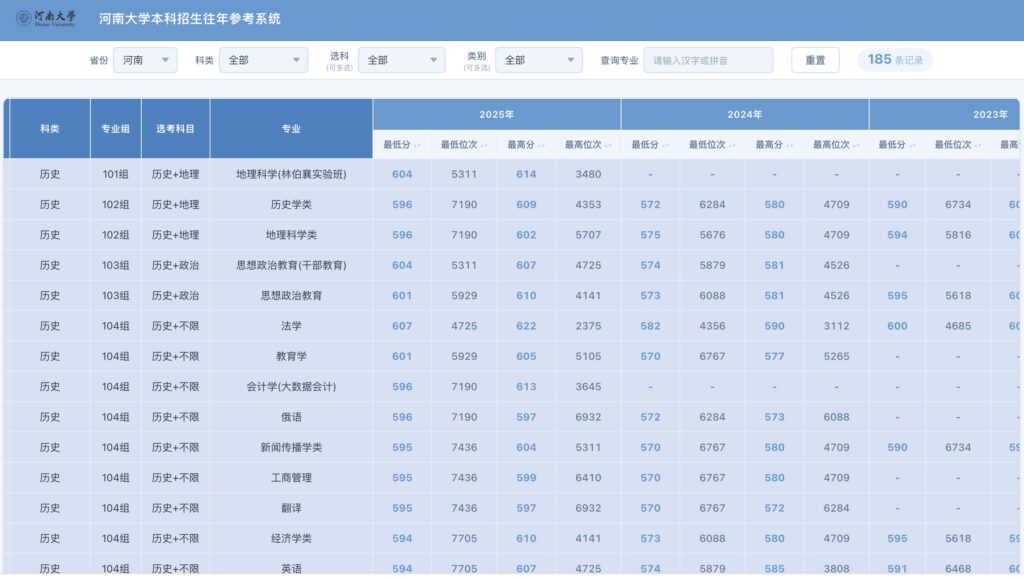Open the 科类 dropdown
This screenshot has width=1024, height=580.
tap(263, 60)
